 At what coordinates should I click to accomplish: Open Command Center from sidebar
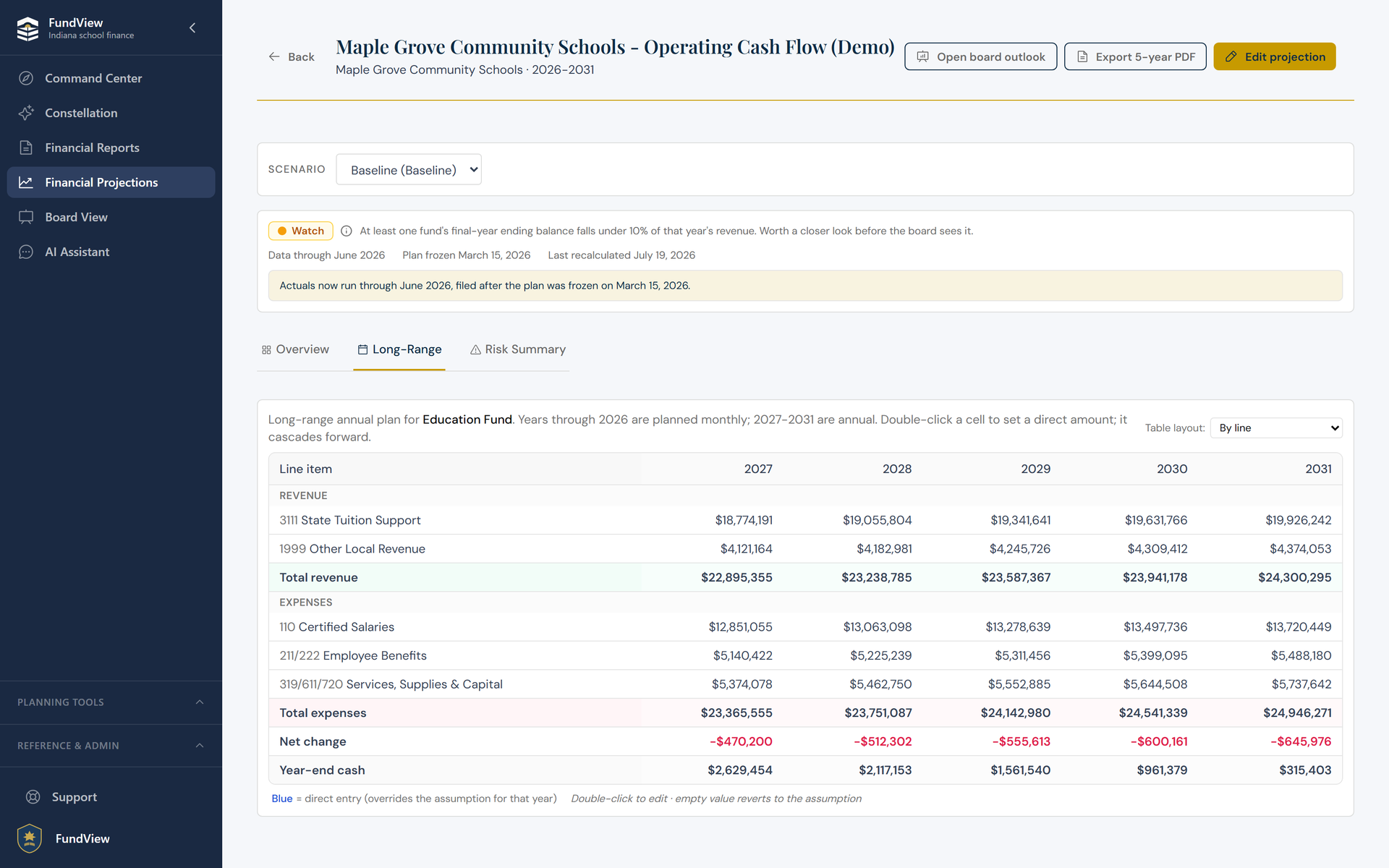click(111, 78)
